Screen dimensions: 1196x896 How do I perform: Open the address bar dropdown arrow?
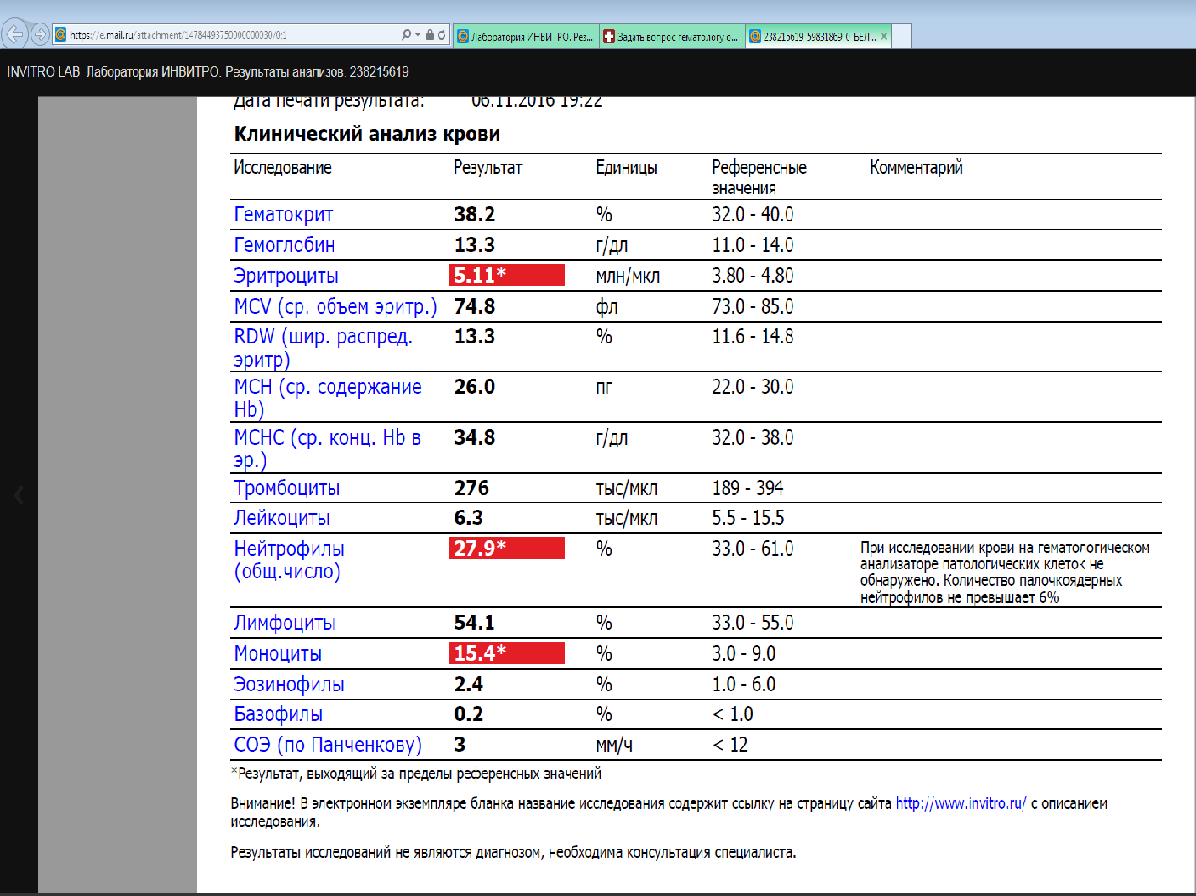tap(417, 35)
